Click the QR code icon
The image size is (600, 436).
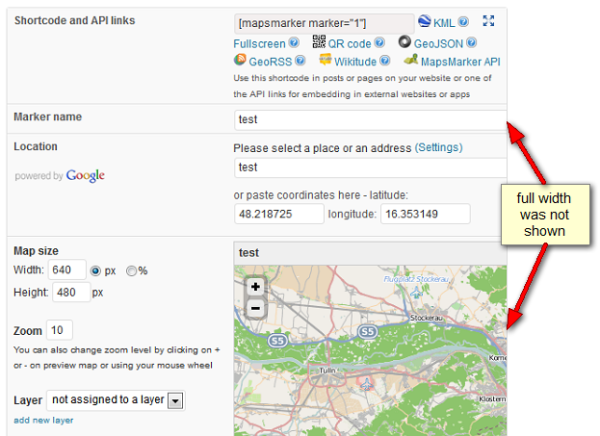[x=319, y=42]
